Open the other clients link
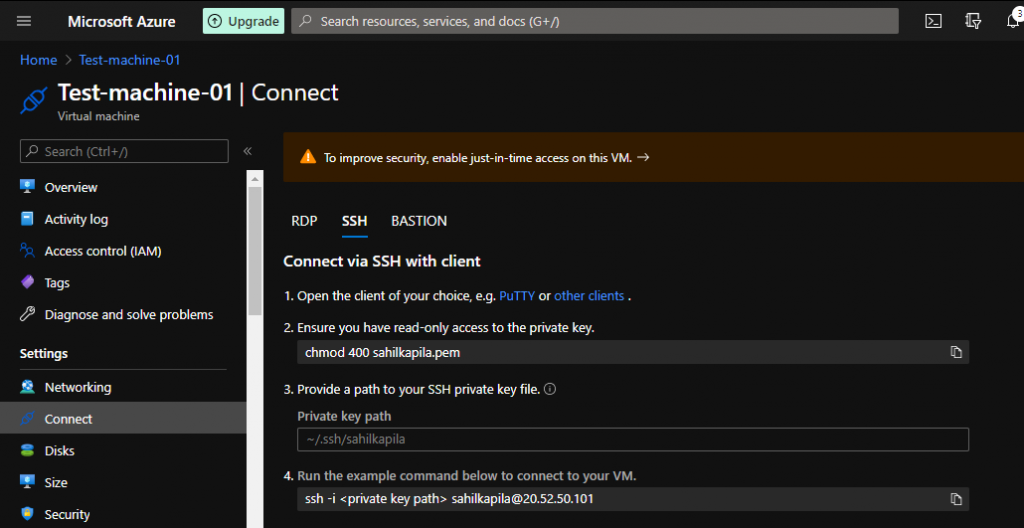This screenshot has width=1024, height=528. 589,296
